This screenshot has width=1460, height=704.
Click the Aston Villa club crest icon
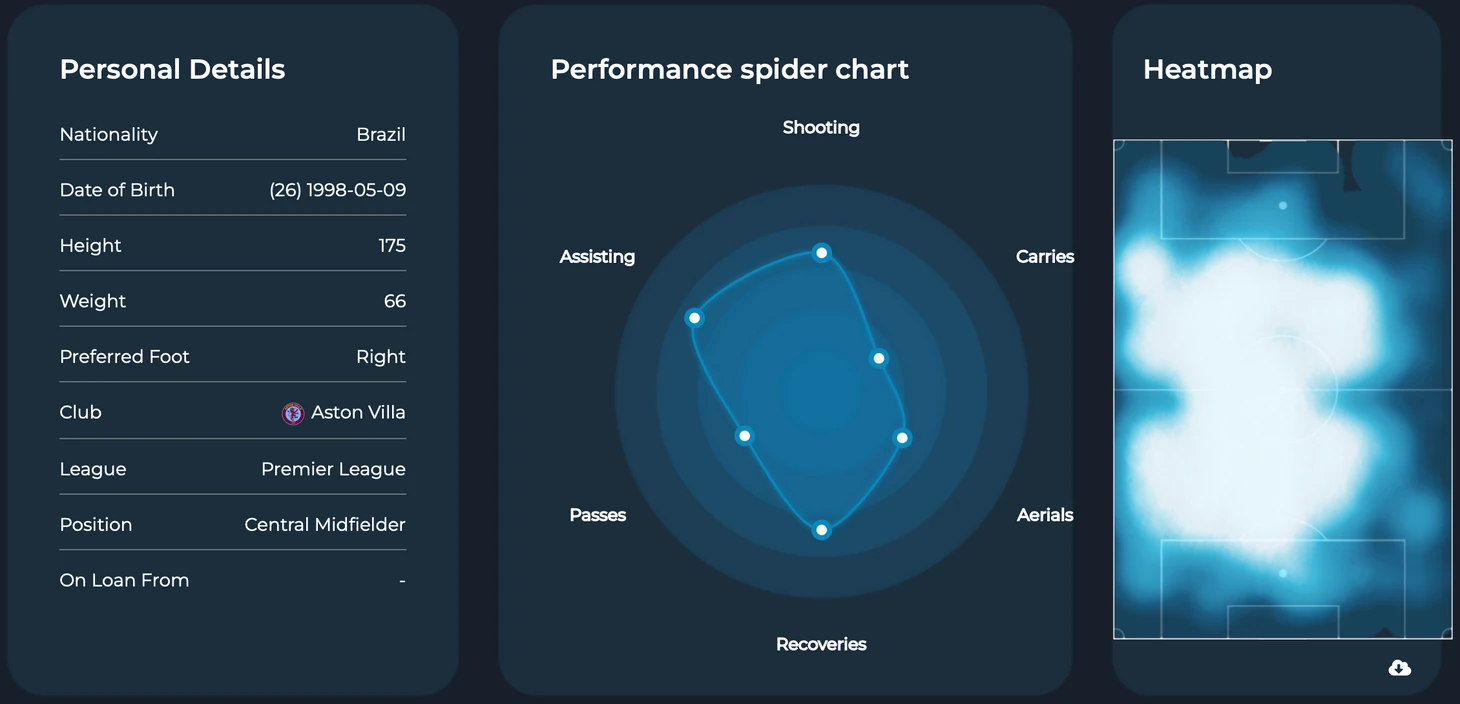point(293,413)
